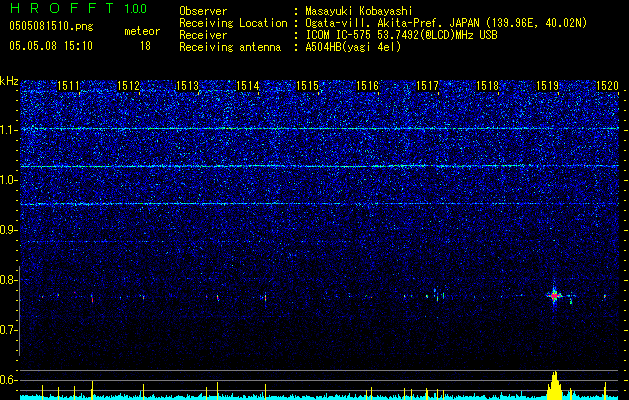Click the meteor count value 18
The image size is (629, 400).
145,46
